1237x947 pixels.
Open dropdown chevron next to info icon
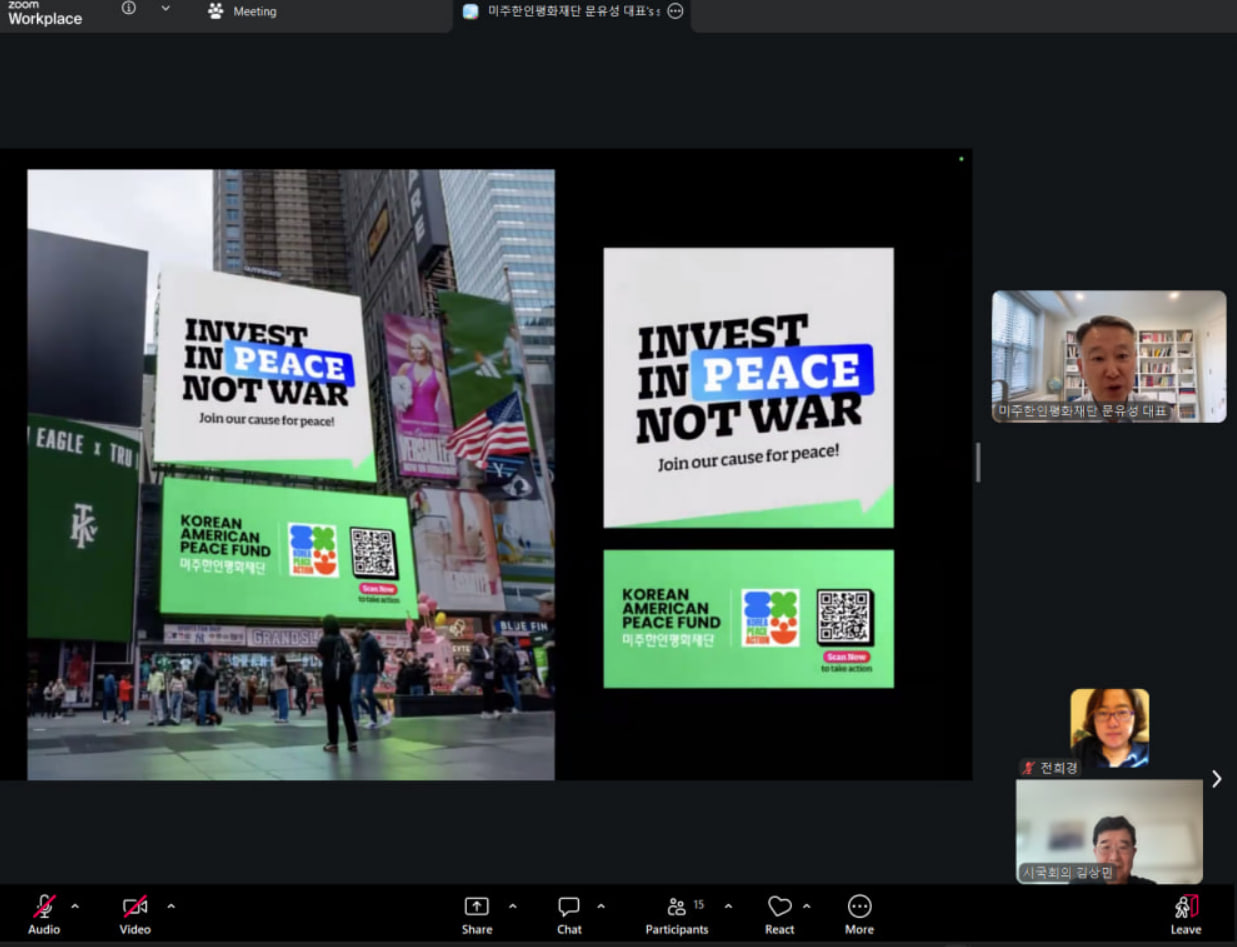click(166, 8)
